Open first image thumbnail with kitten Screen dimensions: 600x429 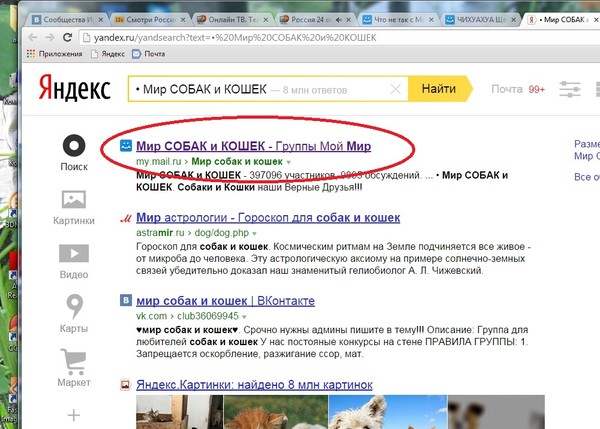tap(179, 412)
